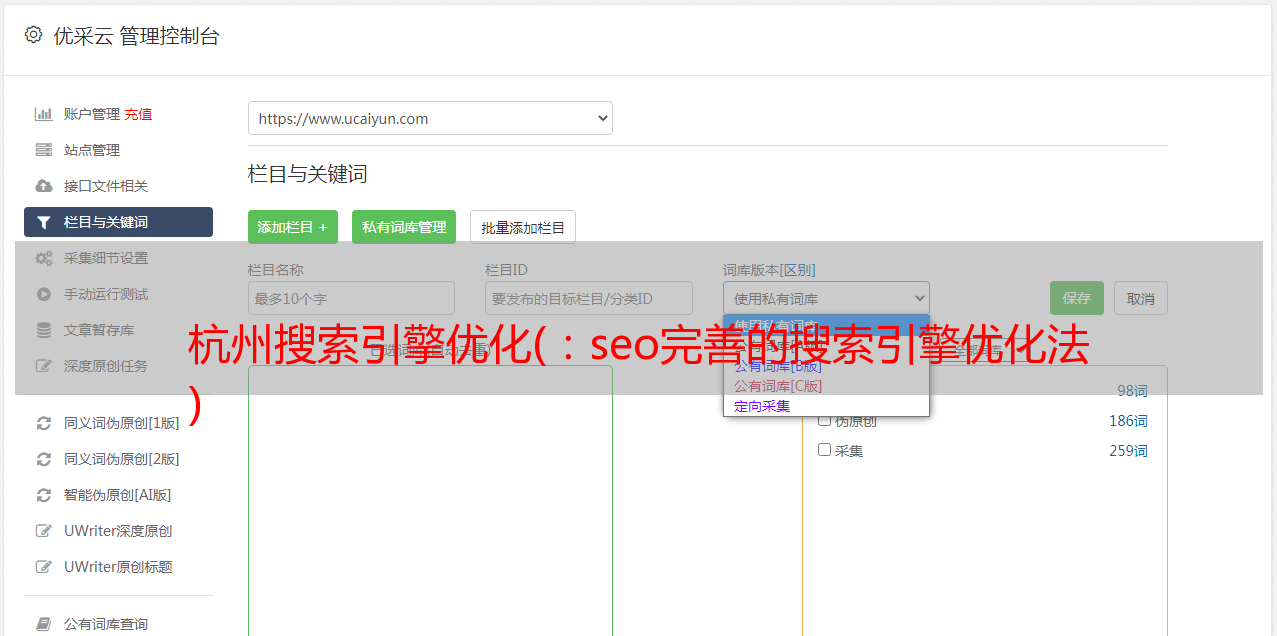Open 智能伪原创[AI版] in the sidebar
Image resolution: width=1277 pixels, height=636 pixels.
click(118, 495)
